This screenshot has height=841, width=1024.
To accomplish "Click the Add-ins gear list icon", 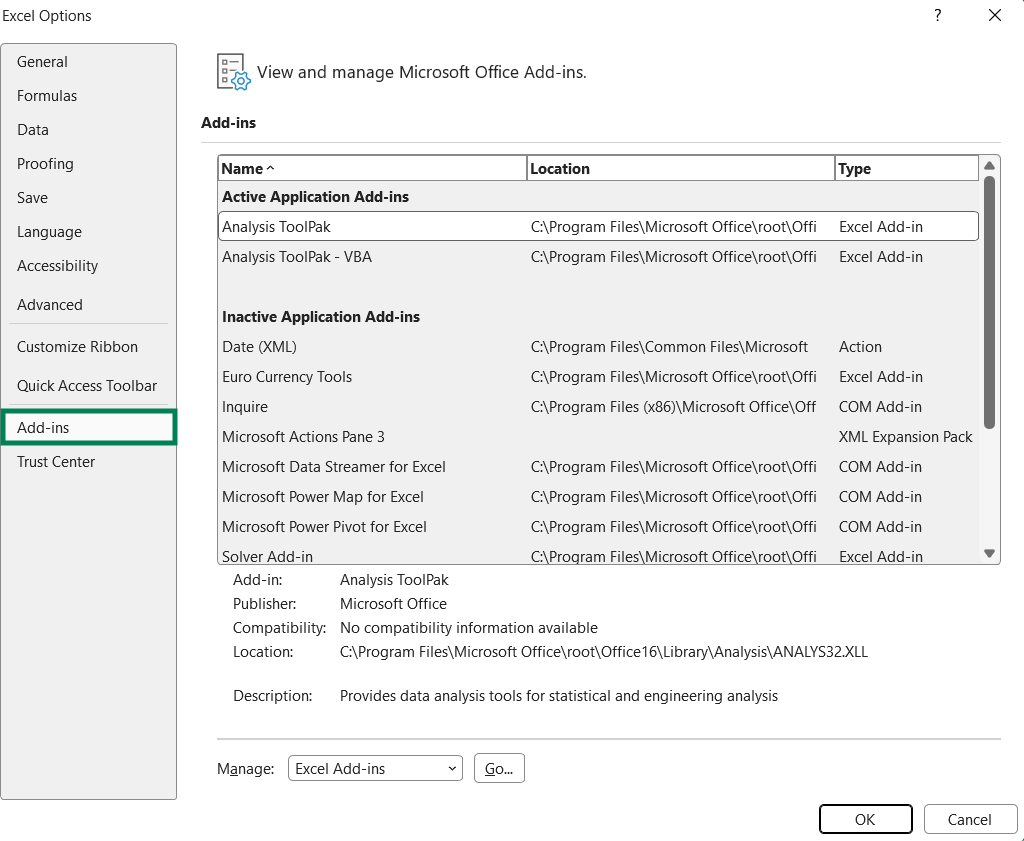I will point(233,72).
